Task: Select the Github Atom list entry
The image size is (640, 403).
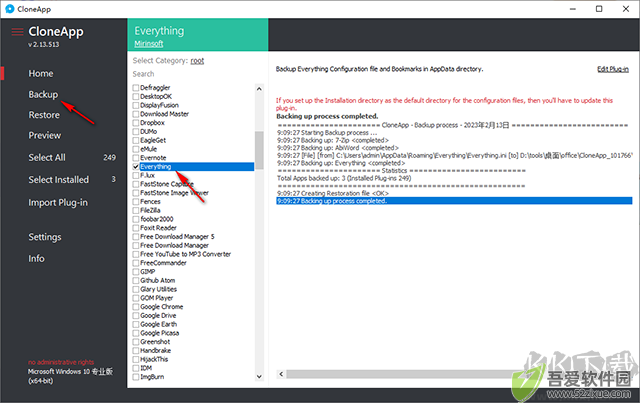Action: (x=158, y=280)
